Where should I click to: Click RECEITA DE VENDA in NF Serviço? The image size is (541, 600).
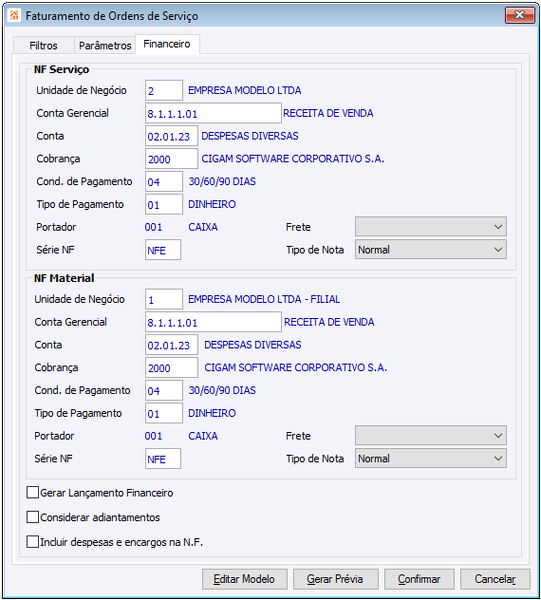(x=328, y=113)
